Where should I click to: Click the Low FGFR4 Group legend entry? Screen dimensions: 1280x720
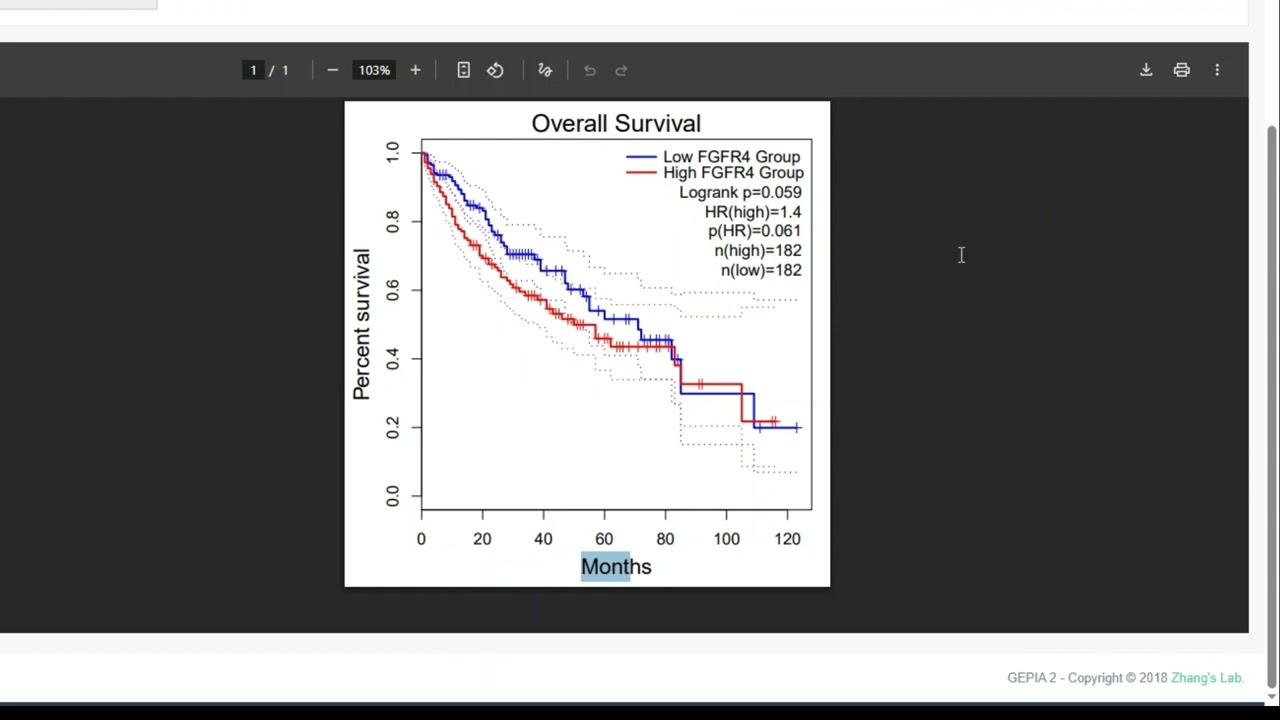(713, 157)
